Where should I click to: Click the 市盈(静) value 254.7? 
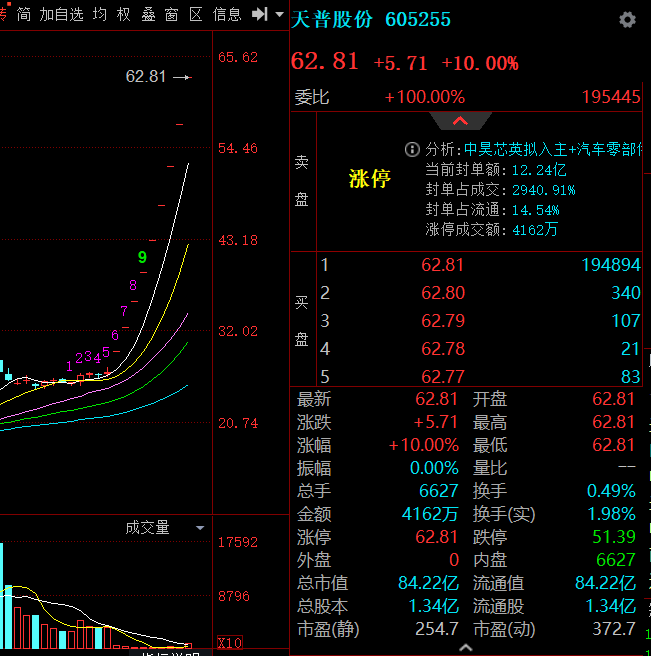pos(436,629)
